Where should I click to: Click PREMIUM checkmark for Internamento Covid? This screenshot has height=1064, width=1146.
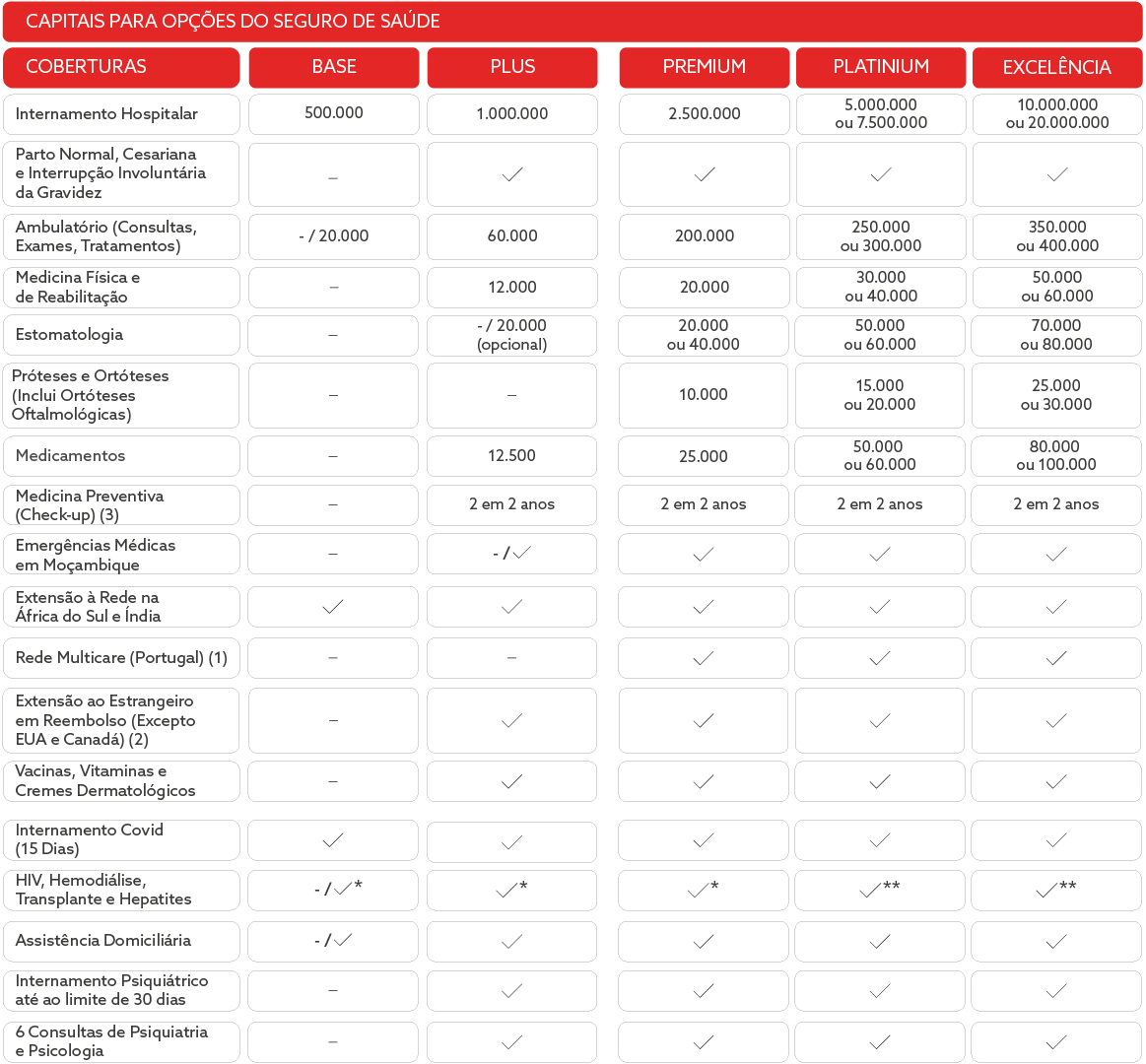pyautogui.click(x=704, y=841)
